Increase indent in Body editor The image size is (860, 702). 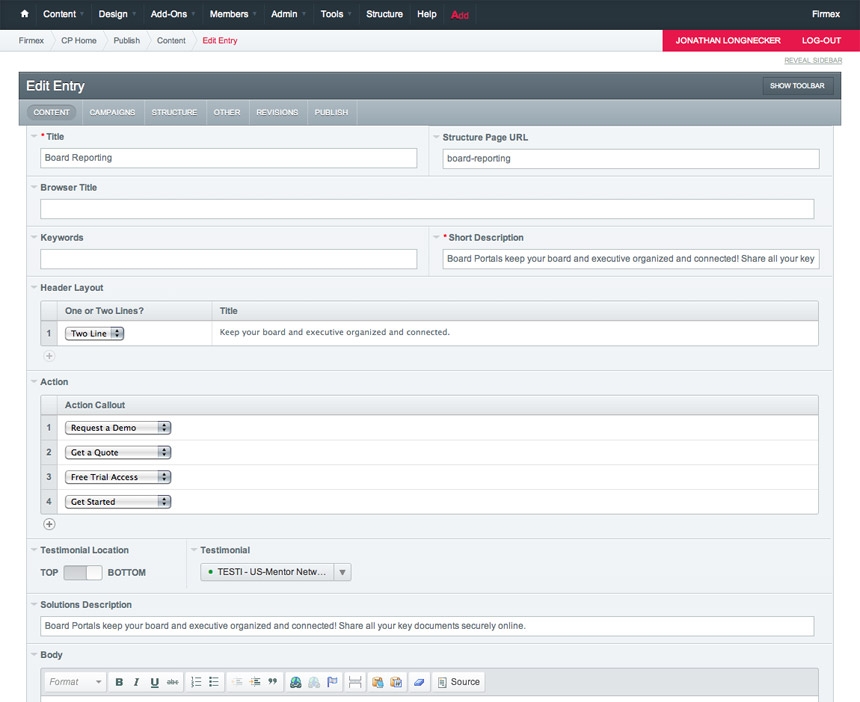tap(255, 682)
